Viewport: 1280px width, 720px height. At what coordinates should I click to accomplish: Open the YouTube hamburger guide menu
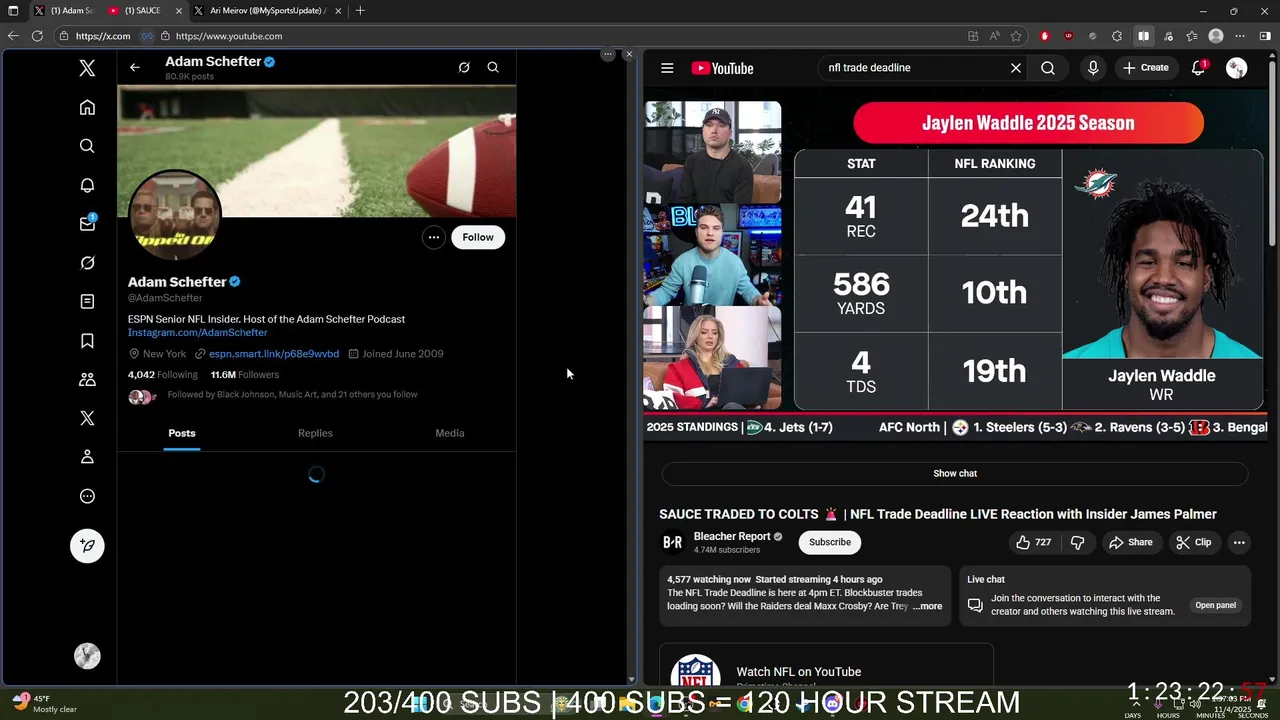pyautogui.click(x=667, y=68)
